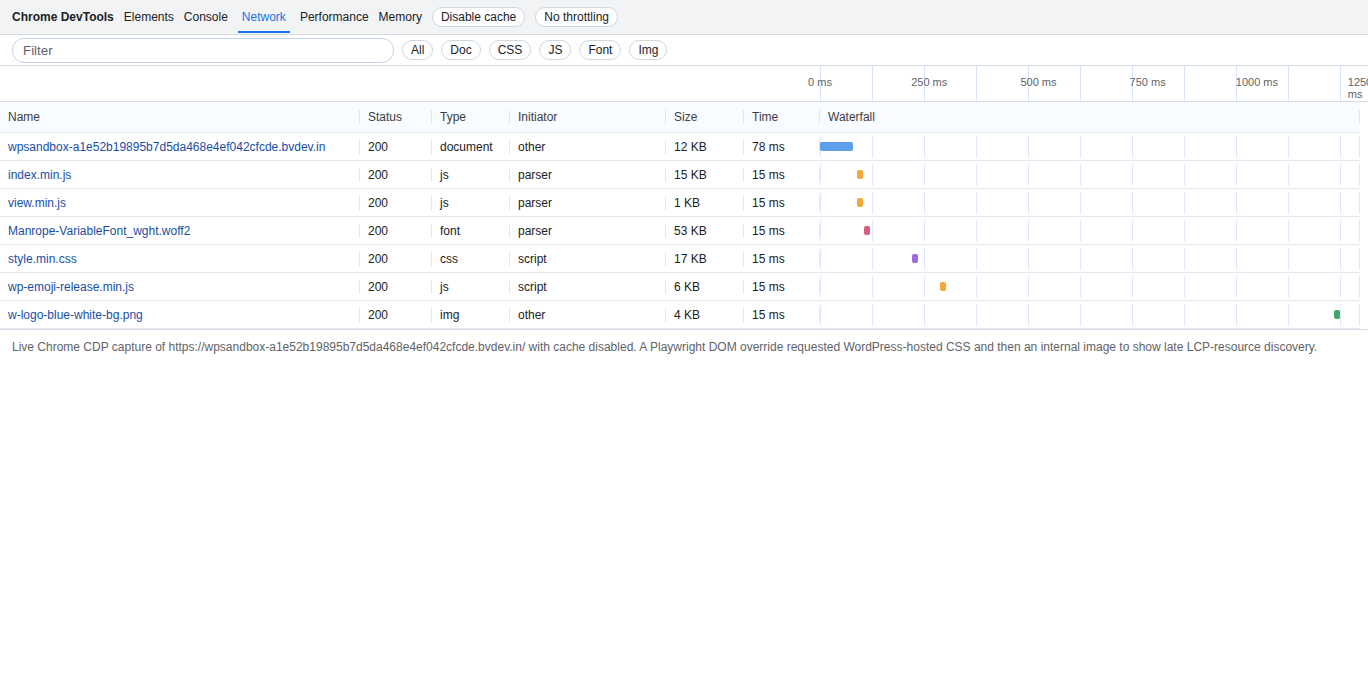Viewport: 1368px width, 700px height.
Task: Click the 78 ms time value
Action: [768, 147]
